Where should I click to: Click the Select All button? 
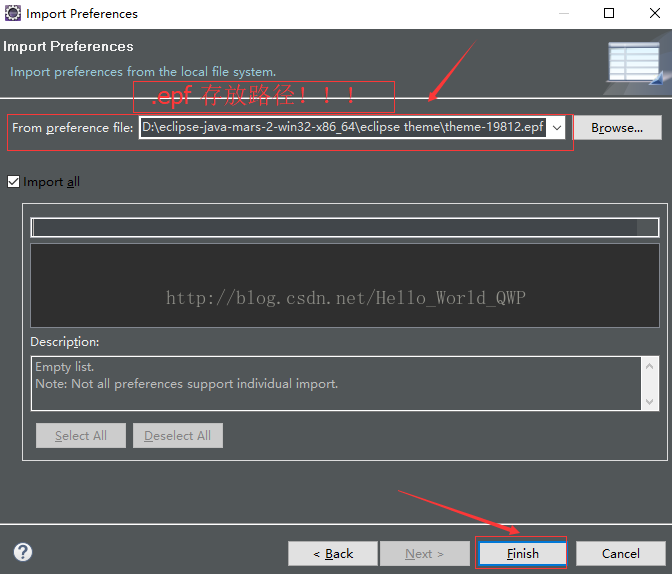tap(81, 436)
